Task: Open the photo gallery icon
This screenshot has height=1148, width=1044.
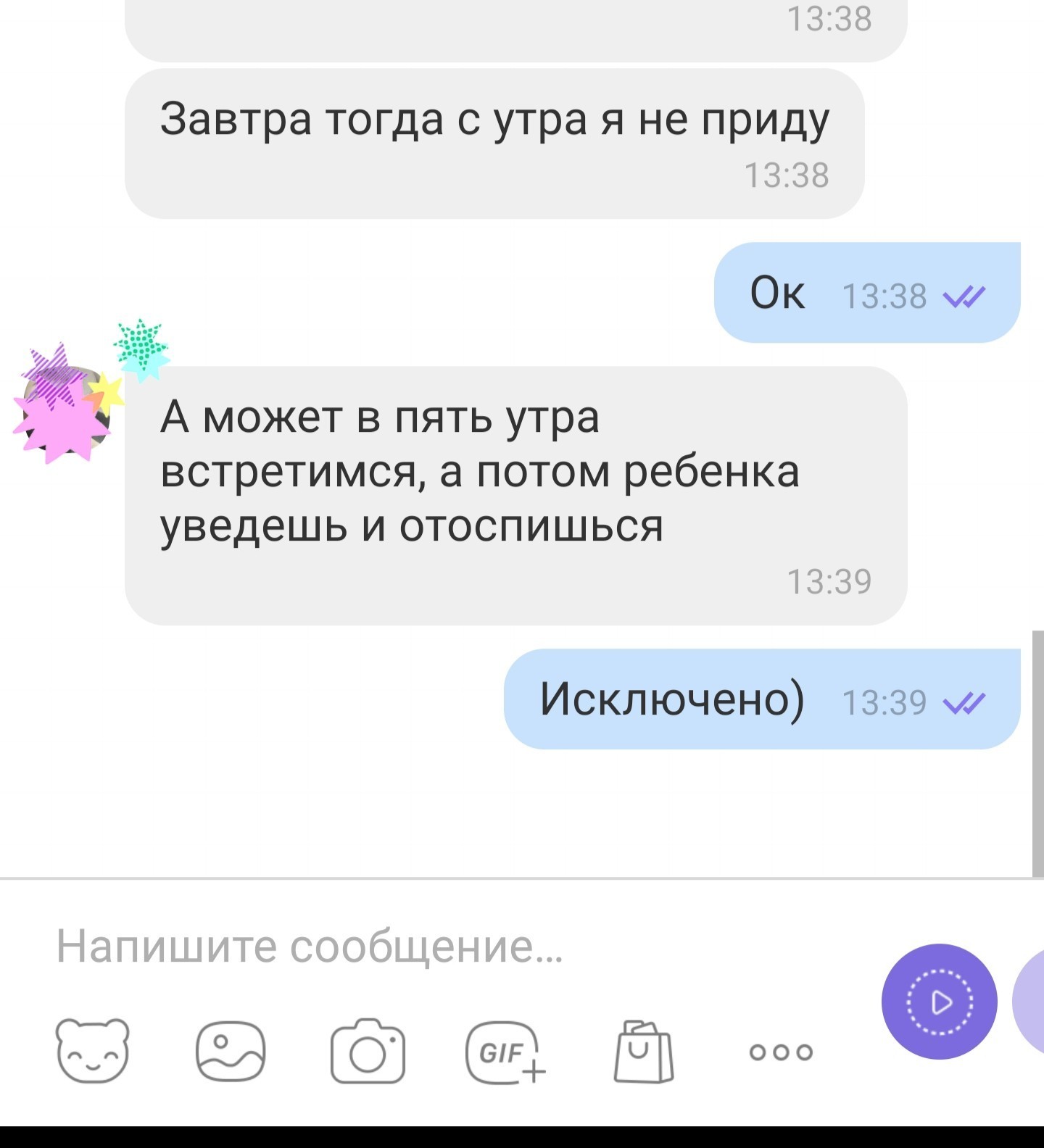Action: [231, 1051]
